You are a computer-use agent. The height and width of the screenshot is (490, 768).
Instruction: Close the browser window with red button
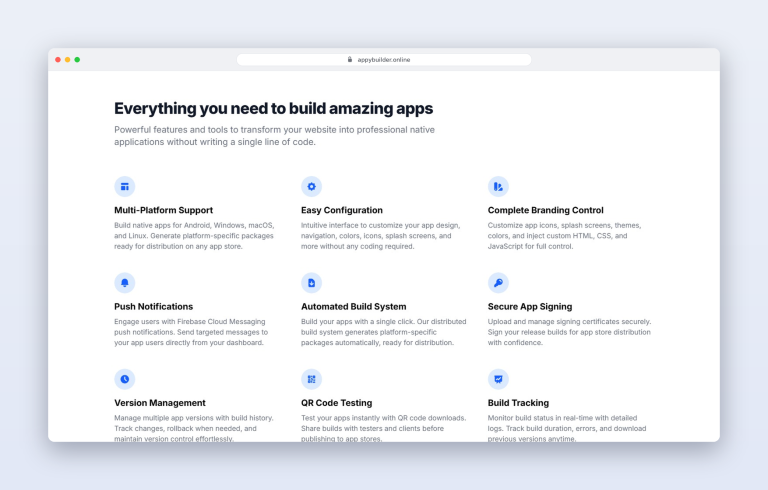tap(58, 59)
